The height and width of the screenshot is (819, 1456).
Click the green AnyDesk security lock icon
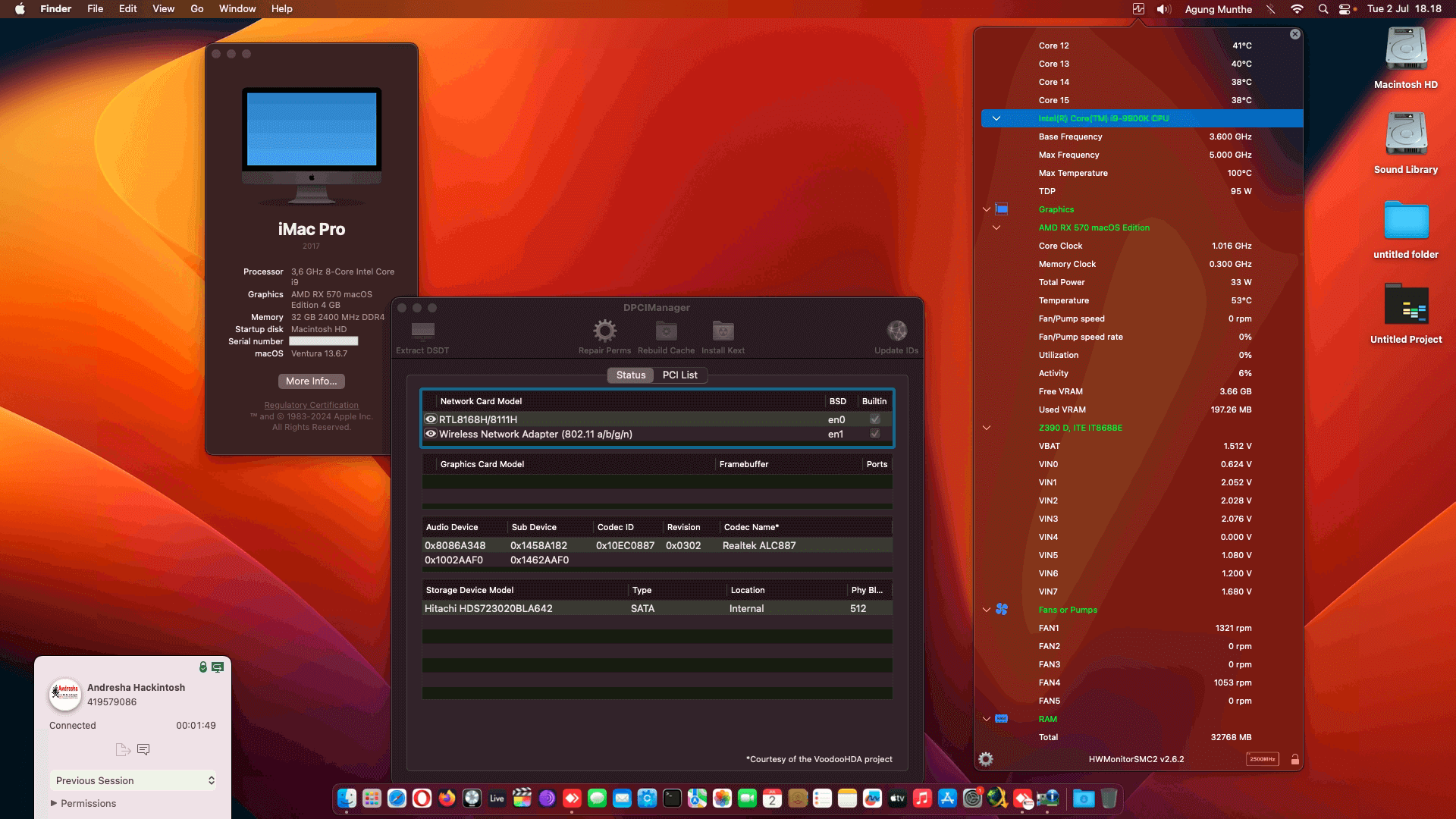coord(203,667)
